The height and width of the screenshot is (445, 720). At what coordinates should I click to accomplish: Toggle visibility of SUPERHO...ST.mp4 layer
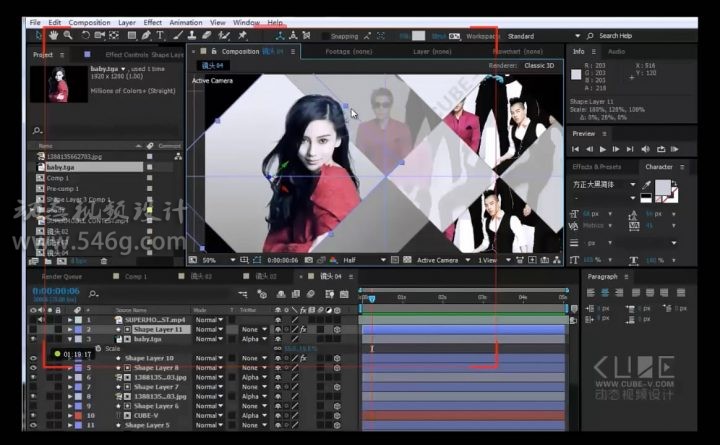coord(33,319)
